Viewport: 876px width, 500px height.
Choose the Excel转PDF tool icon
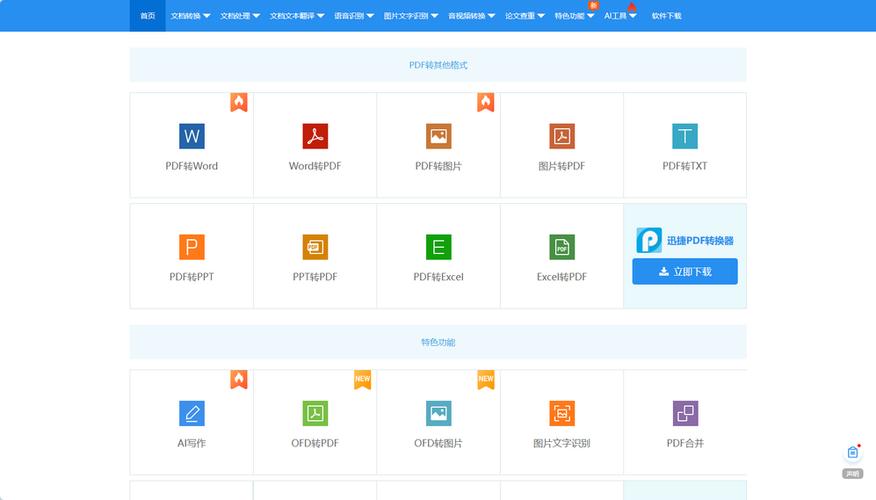[x=561, y=247]
